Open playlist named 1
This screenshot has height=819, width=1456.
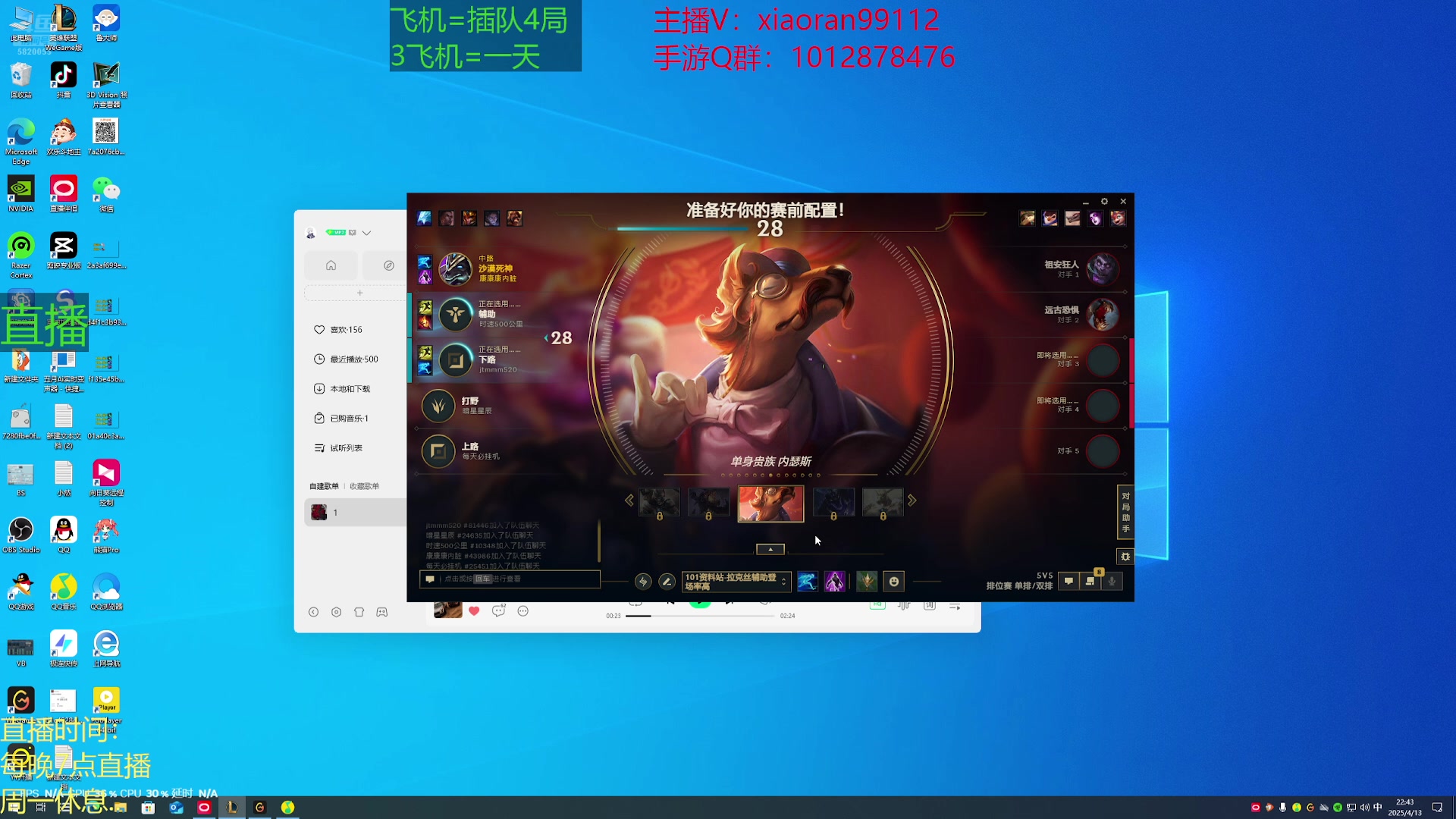coord(355,513)
